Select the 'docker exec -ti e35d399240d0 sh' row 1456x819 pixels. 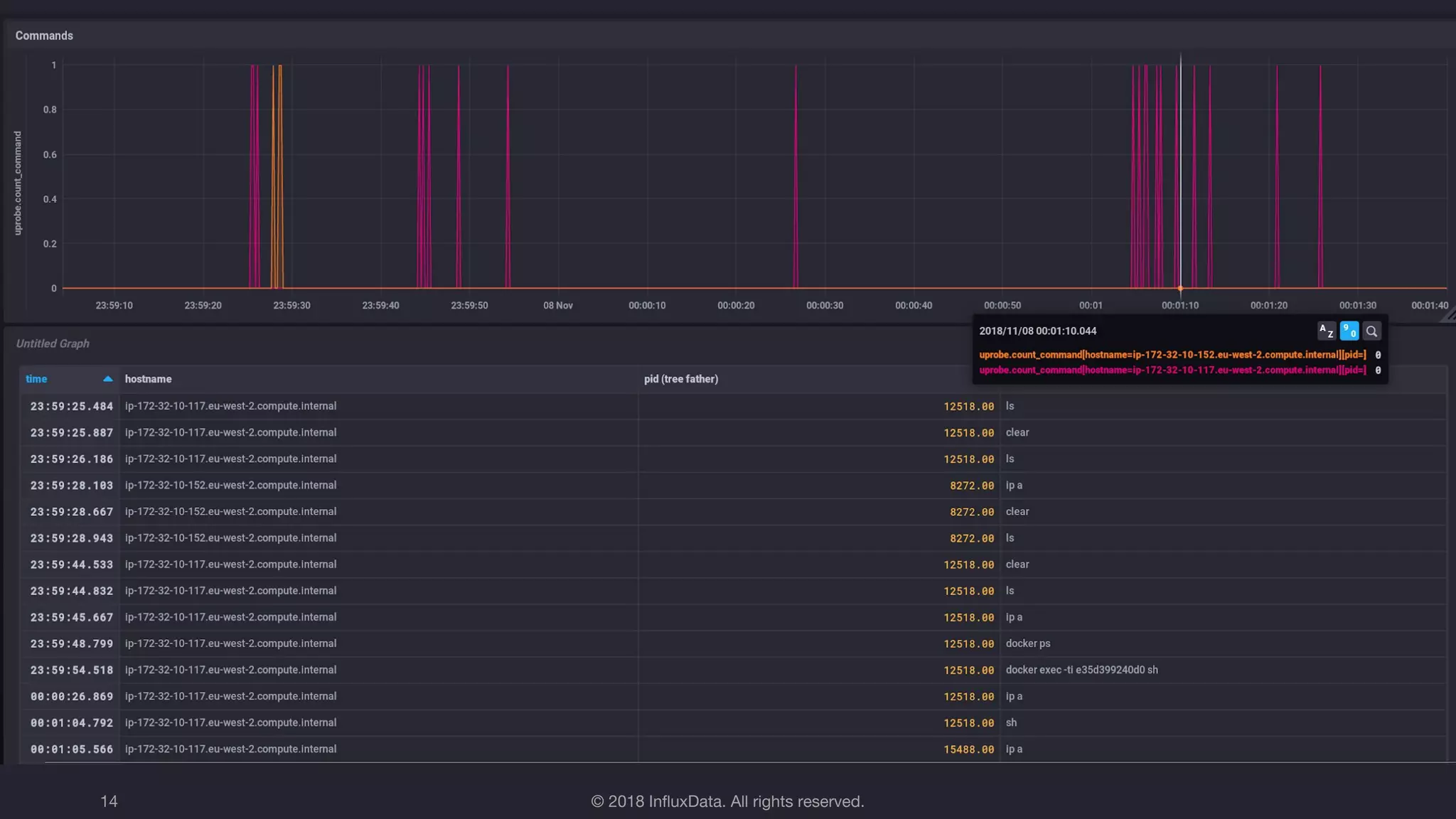coord(1081,670)
